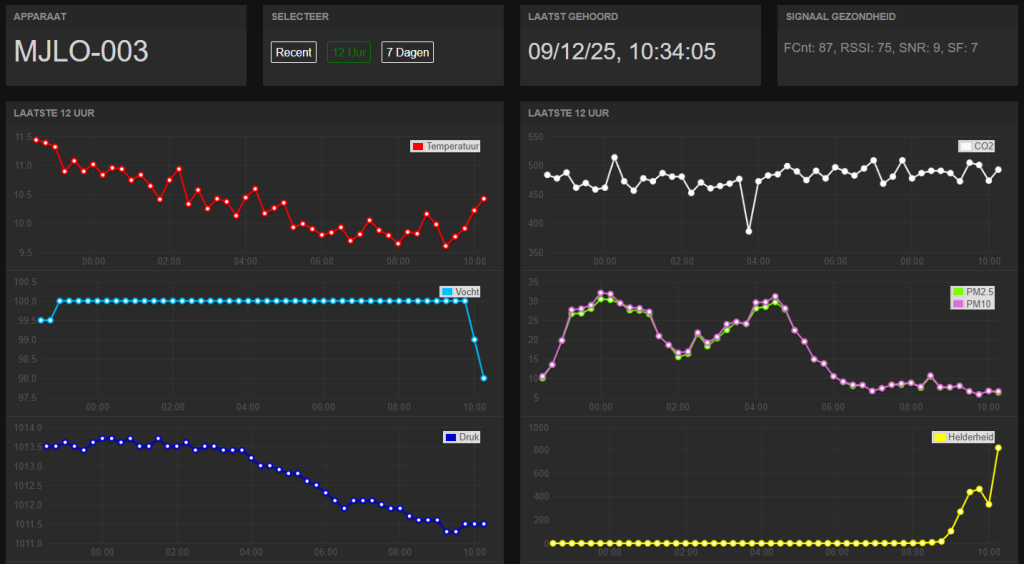Switch to the 12 Uur view

tap(349, 52)
